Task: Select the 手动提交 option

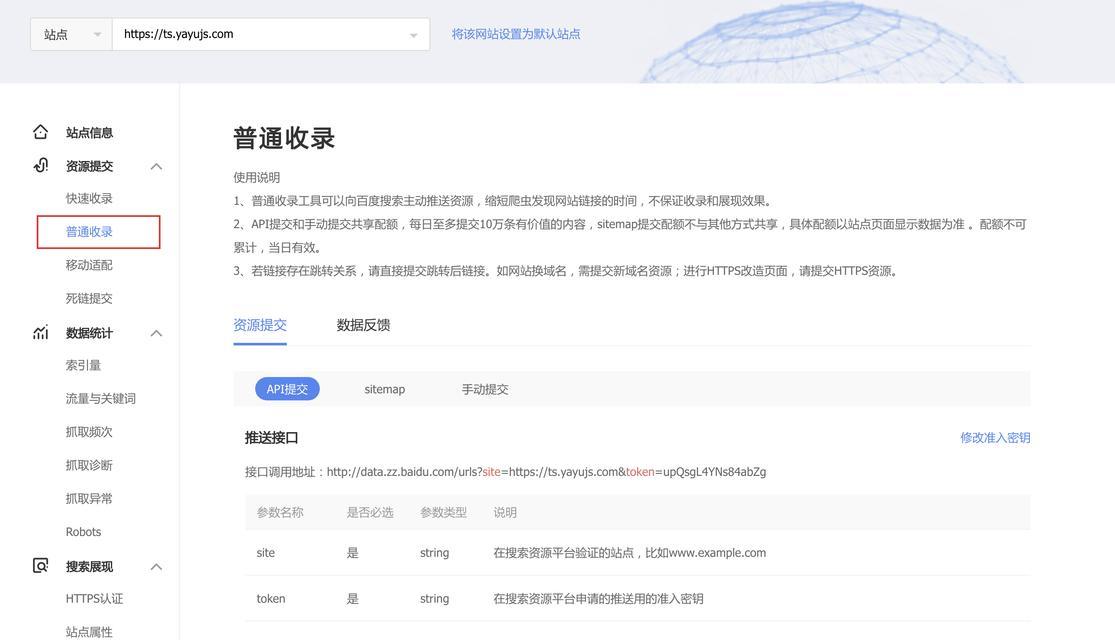Action: tap(485, 389)
